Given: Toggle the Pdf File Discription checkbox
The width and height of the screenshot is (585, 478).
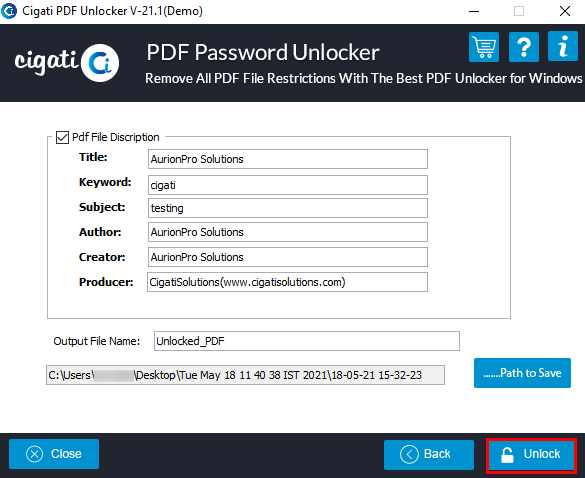Looking at the screenshot, I should [62, 137].
